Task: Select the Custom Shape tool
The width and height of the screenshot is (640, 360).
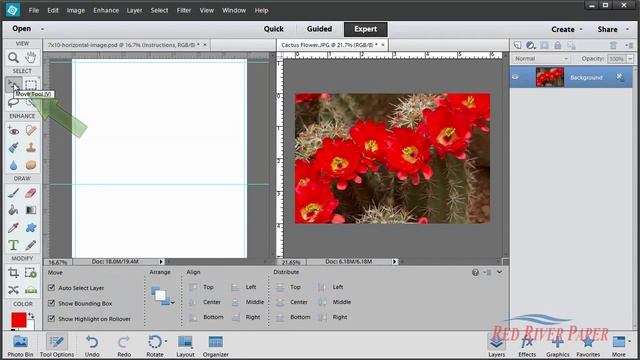Action: click(x=31, y=228)
